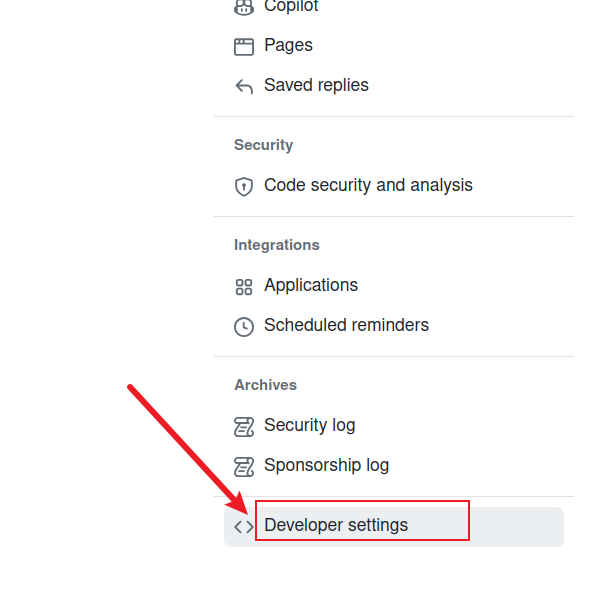Click the Copilot icon in sidebar
612x606 pixels.
tap(244, 7)
